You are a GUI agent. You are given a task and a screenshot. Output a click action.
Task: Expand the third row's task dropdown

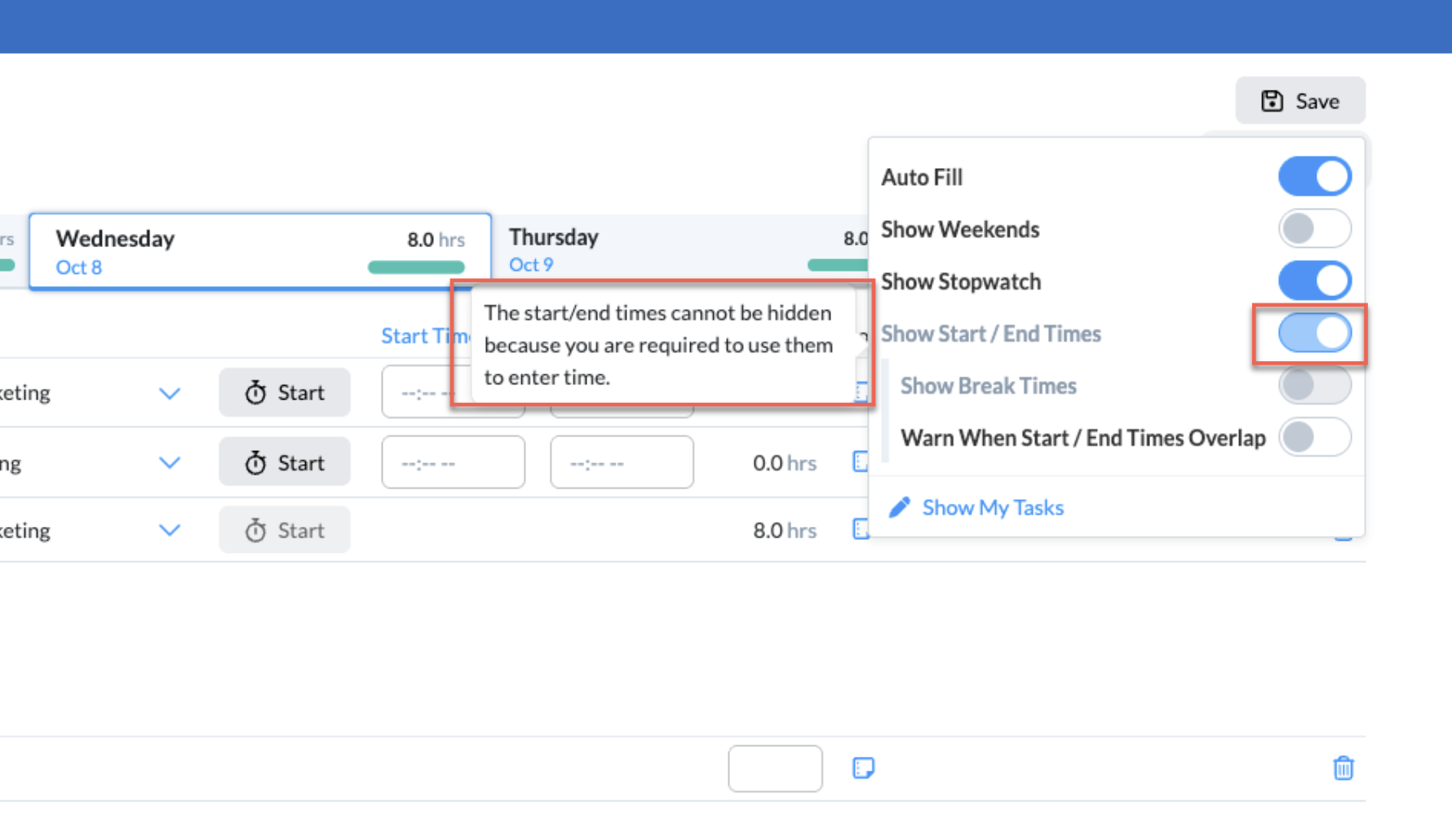pyautogui.click(x=170, y=529)
